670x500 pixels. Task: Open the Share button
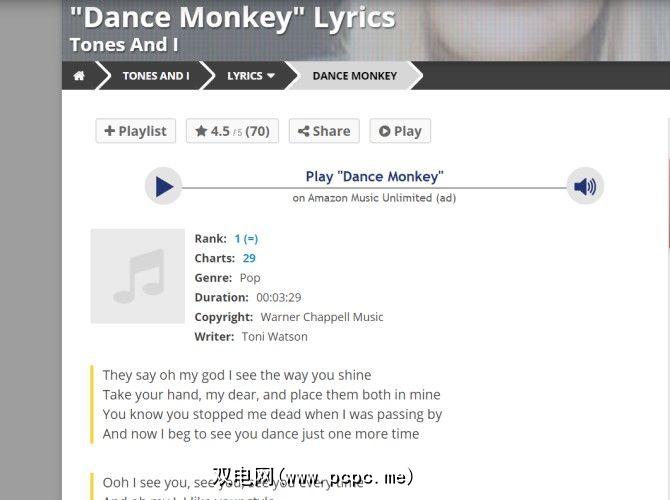tap(324, 131)
